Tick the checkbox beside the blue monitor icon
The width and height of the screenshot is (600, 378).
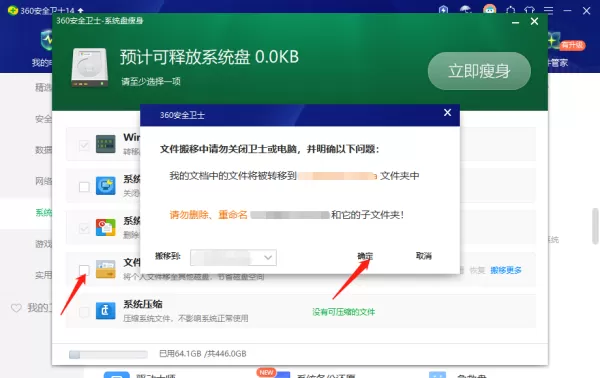pos(84,187)
